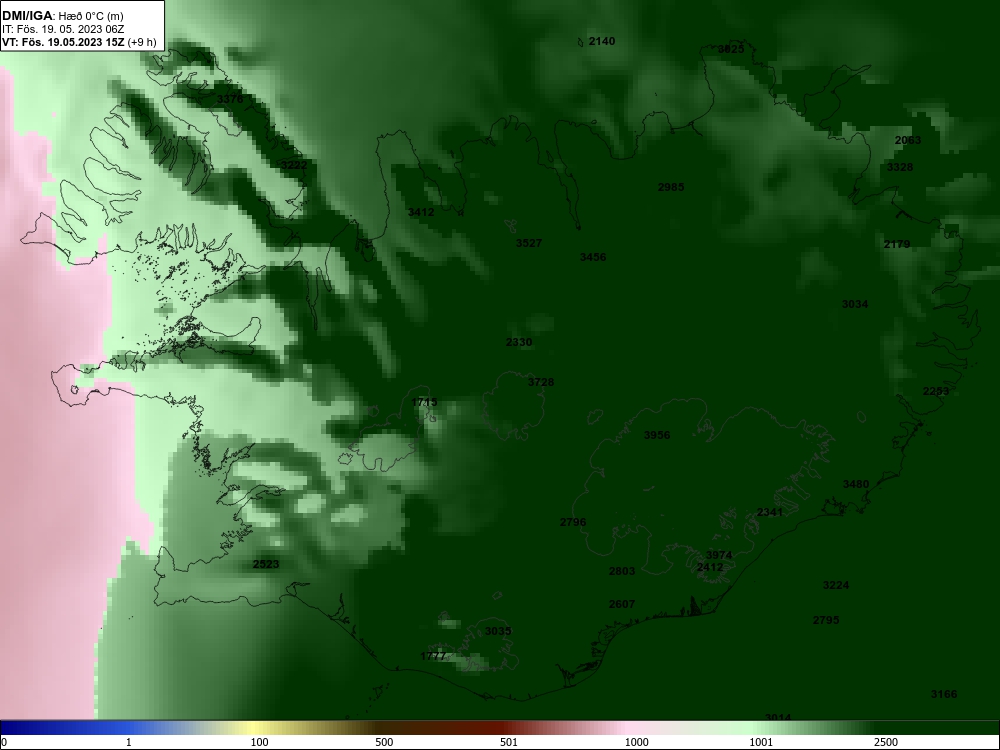
Task: Click the color scale label 501
Action: coord(509,742)
